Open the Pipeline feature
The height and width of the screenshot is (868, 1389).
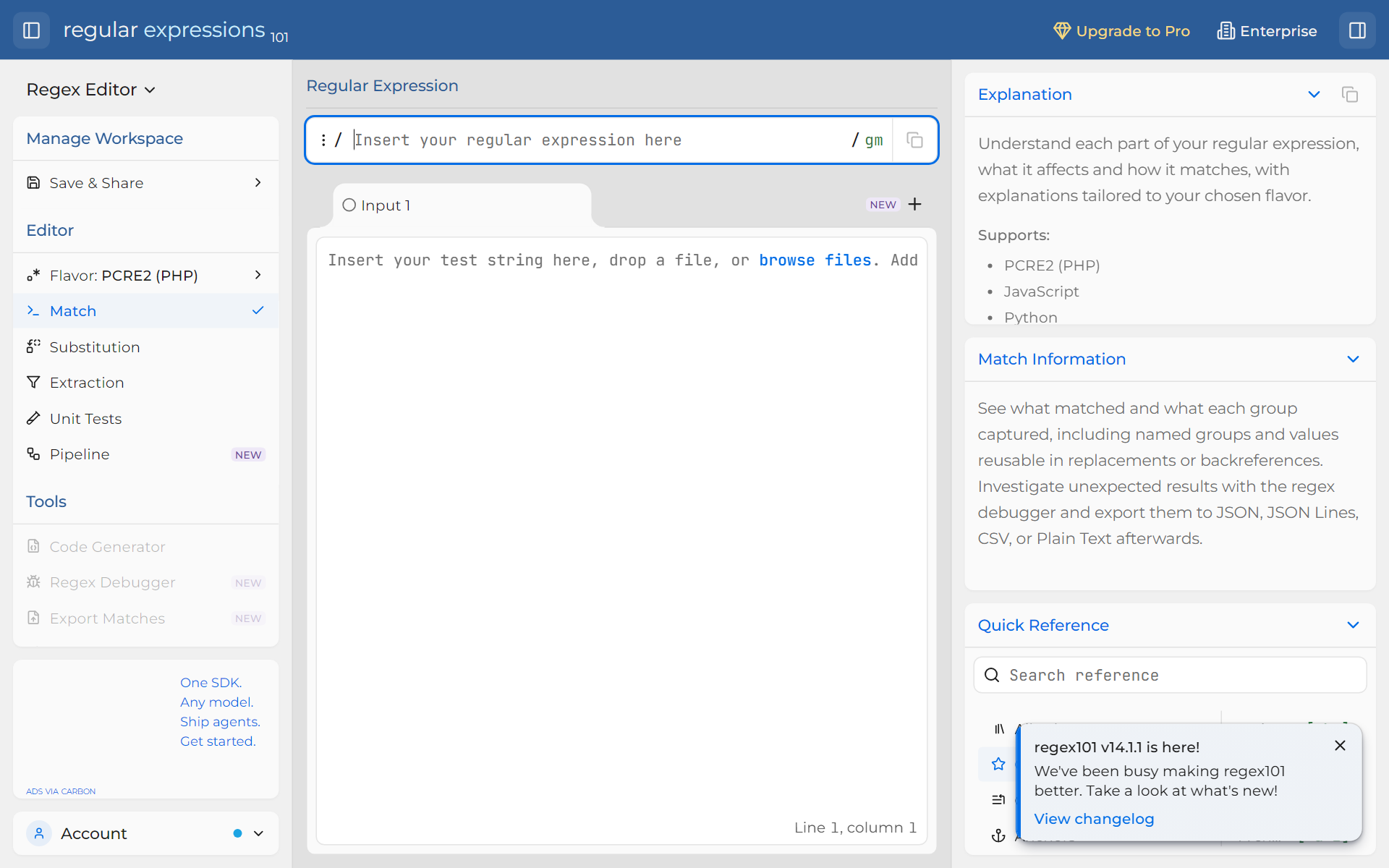[145, 454]
